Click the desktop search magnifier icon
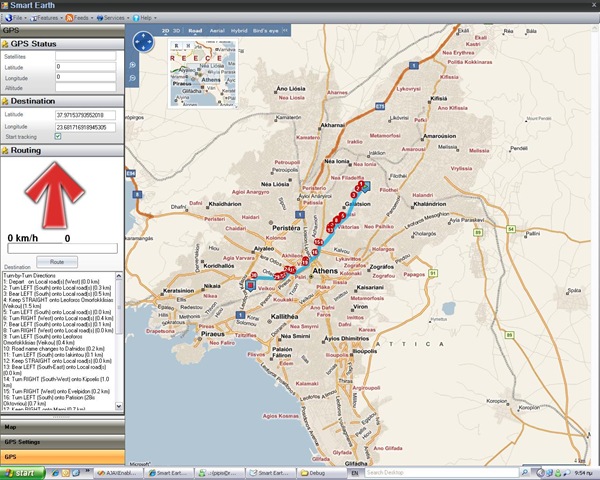 click(x=525, y=473)
